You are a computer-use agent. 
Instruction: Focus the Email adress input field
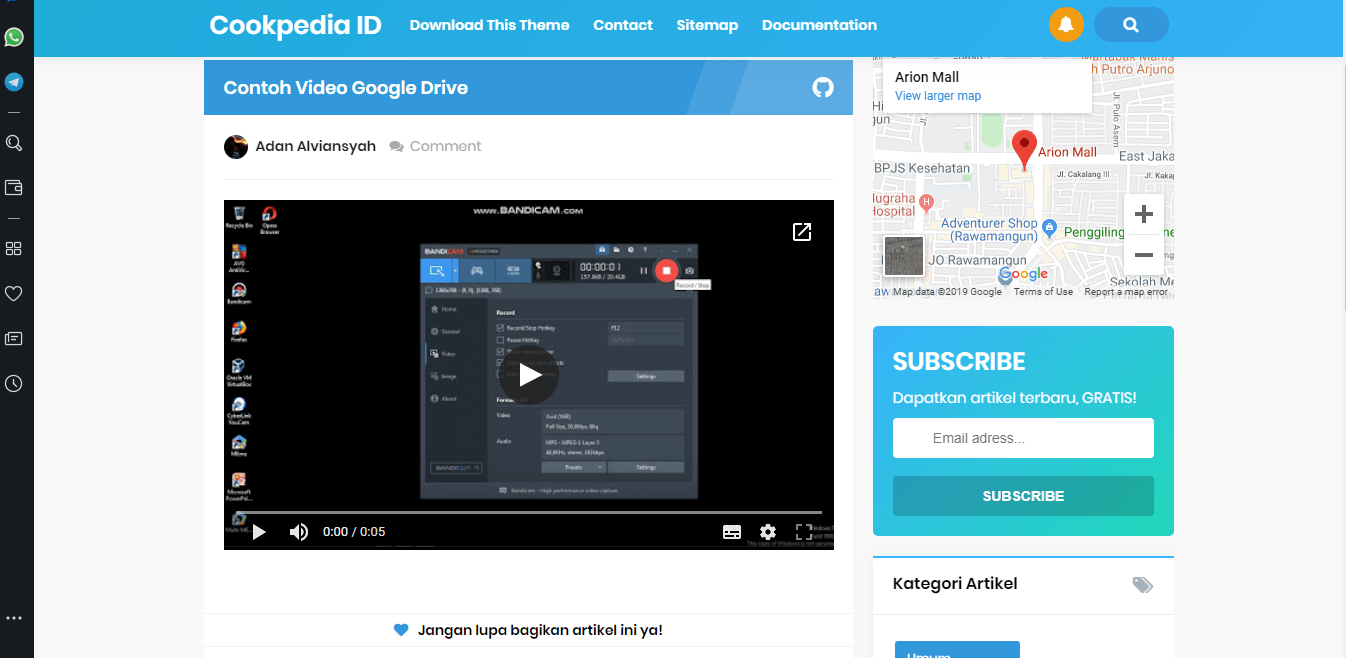coord(1023,438)
